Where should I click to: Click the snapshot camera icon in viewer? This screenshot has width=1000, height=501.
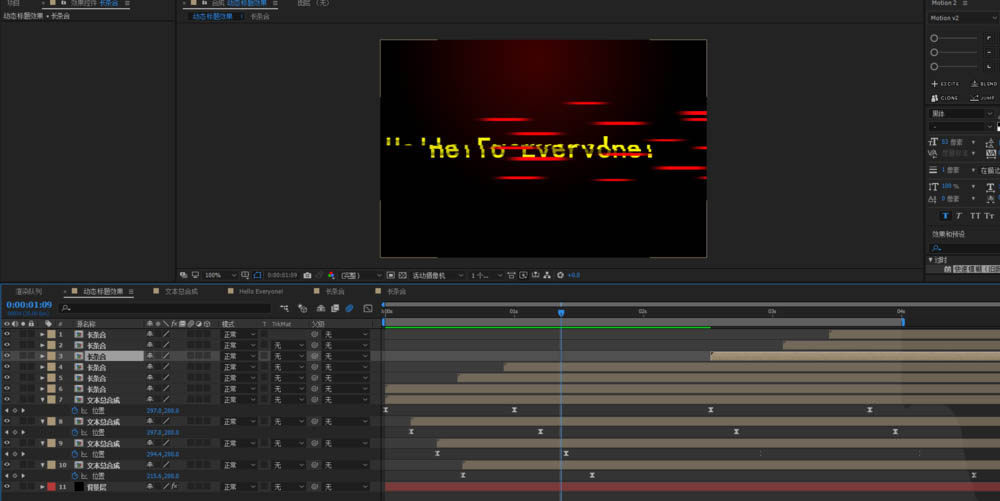307,275
